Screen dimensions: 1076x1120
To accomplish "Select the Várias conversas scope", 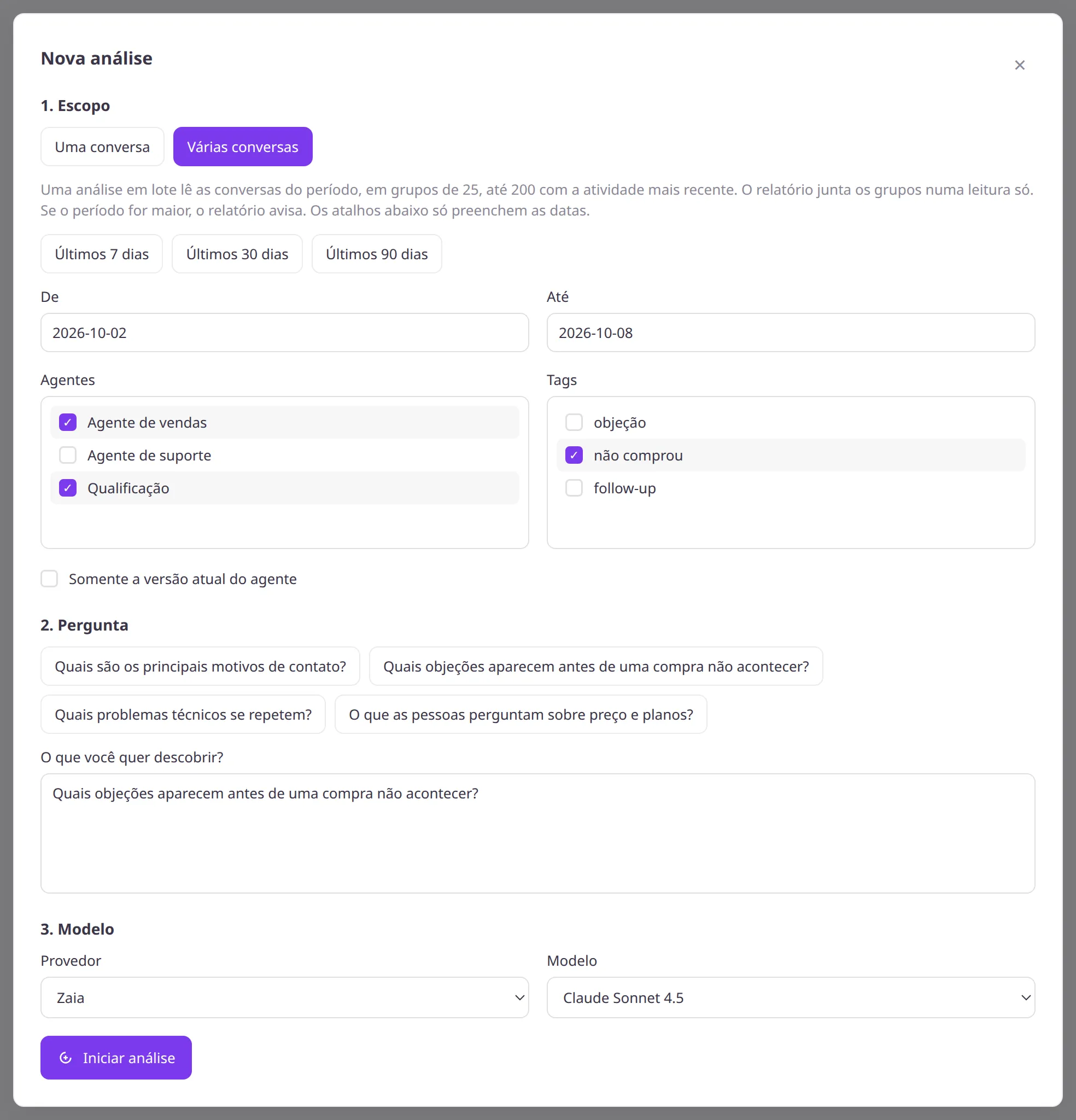I will 243,147.
